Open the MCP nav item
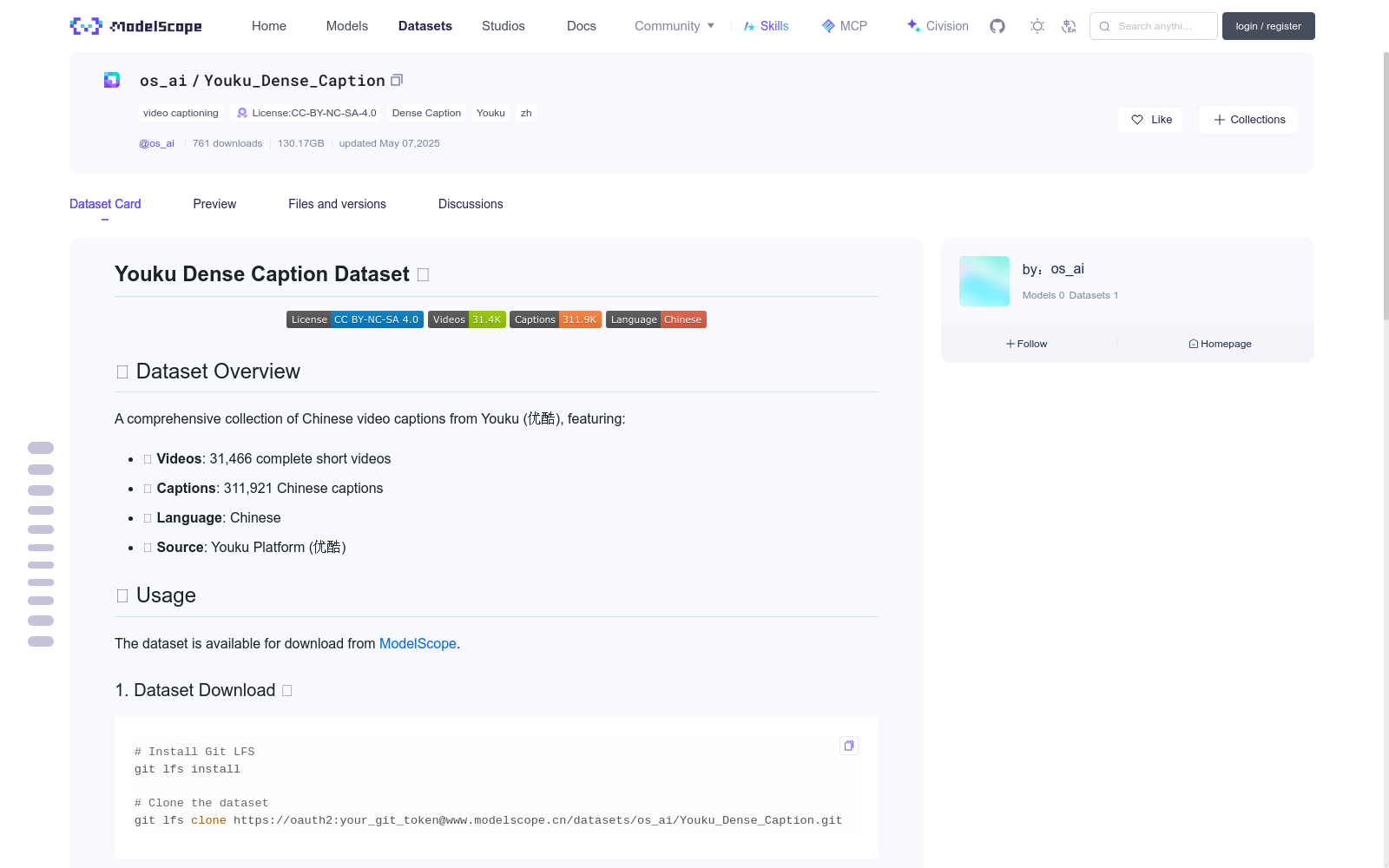 845,26
